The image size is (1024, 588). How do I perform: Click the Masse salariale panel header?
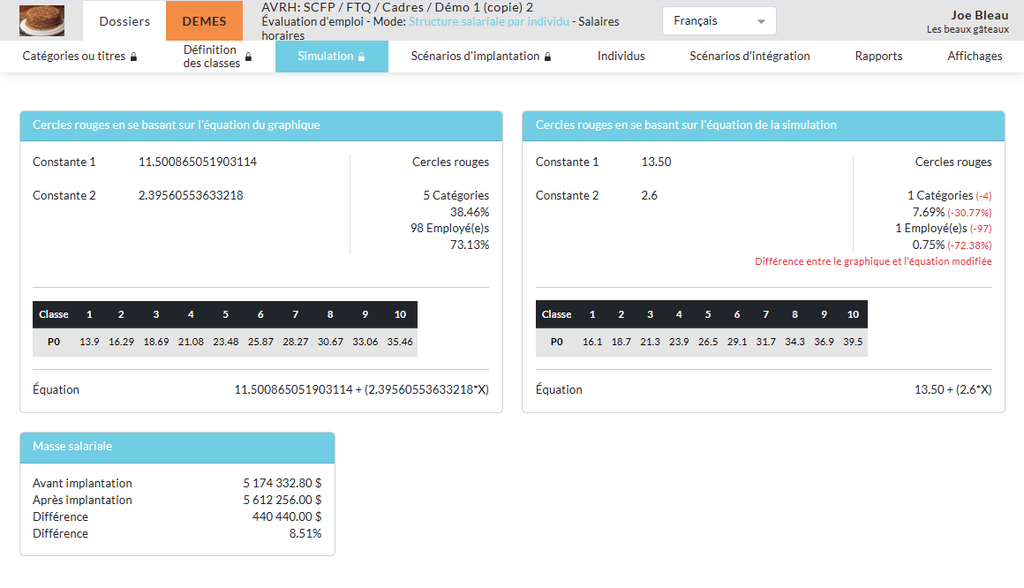[178, 447]
